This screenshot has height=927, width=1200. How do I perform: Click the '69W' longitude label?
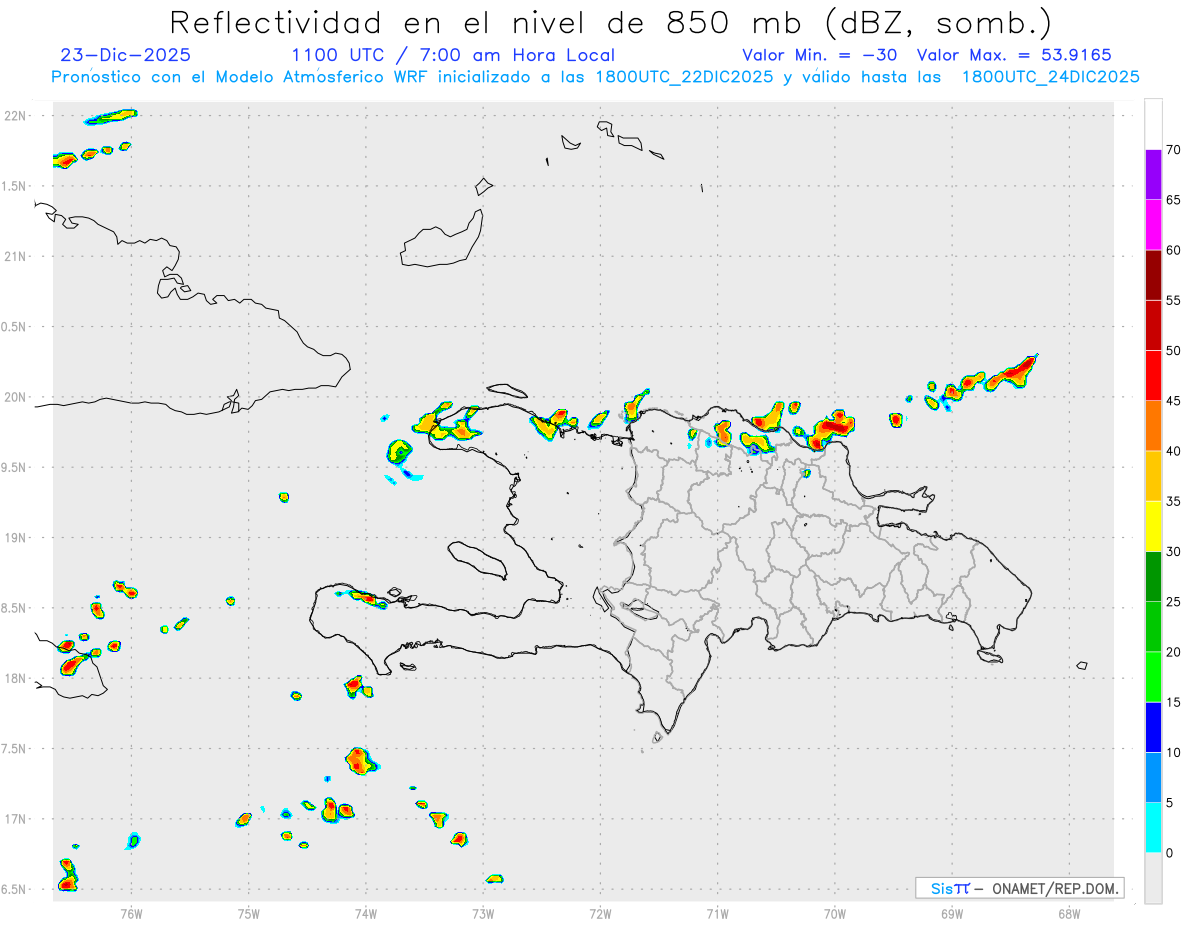(x=952, y=913)
